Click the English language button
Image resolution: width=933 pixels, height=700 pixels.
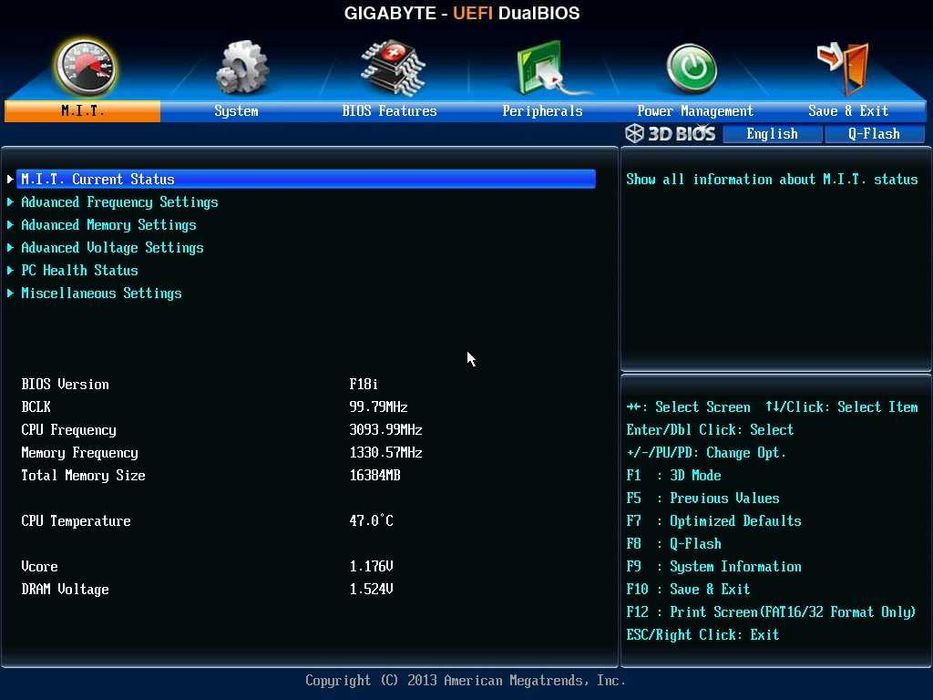point(772,134)
